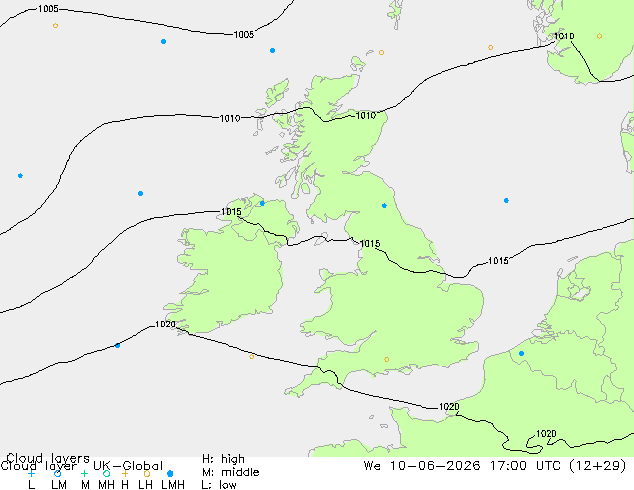This screenshot has height=490, width=634.
Task: Select the orange circle marker northeast of Orkney
Action: point(381,53)
